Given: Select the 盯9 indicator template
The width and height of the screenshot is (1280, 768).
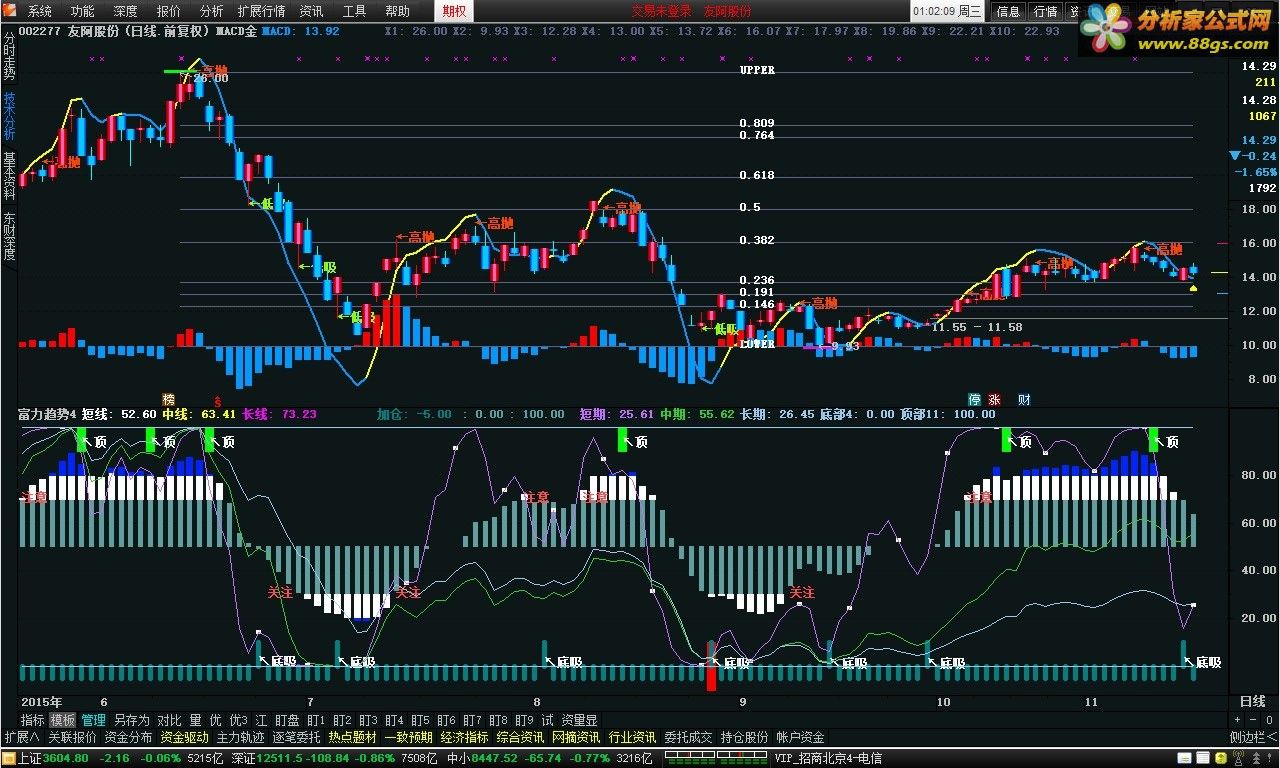Looking at the screenshot, I should click(x=524, y=720).
